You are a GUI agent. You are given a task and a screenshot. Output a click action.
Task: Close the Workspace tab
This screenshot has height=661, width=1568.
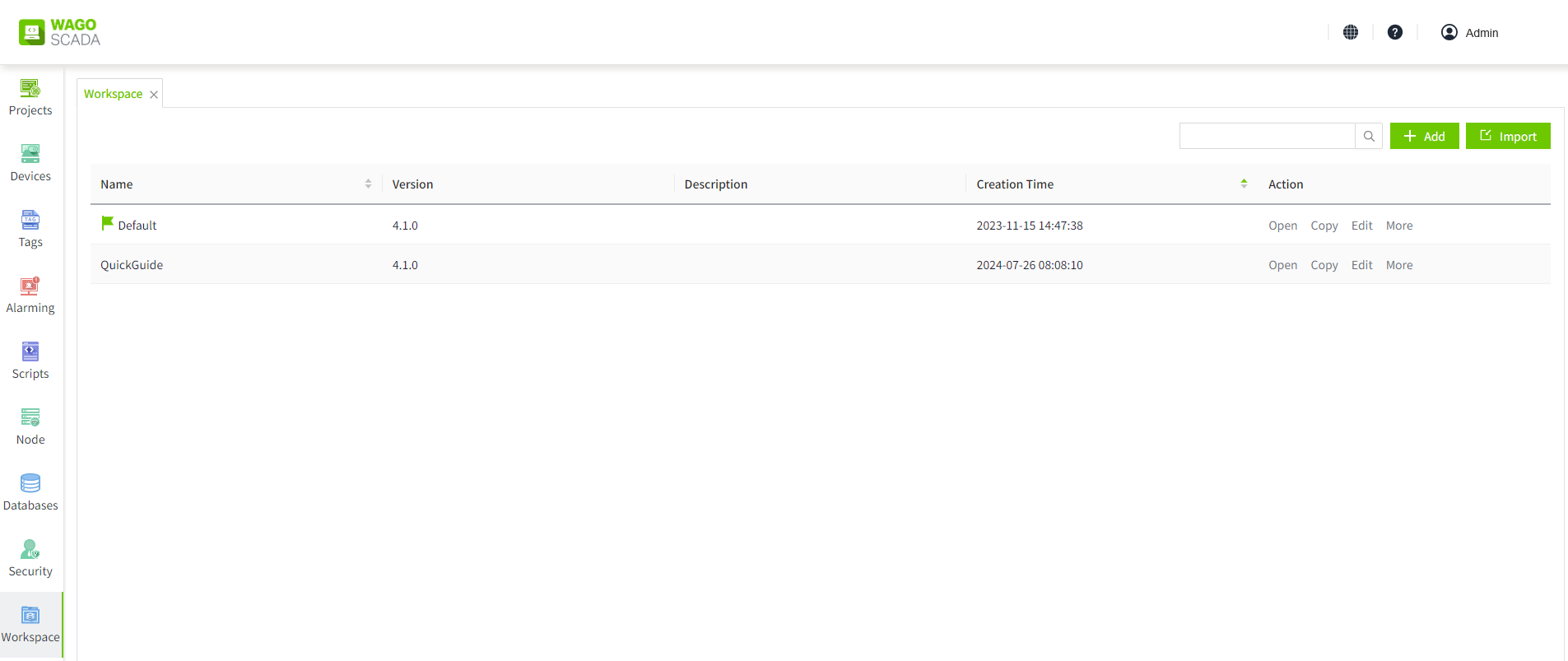[x=154, y=95]
